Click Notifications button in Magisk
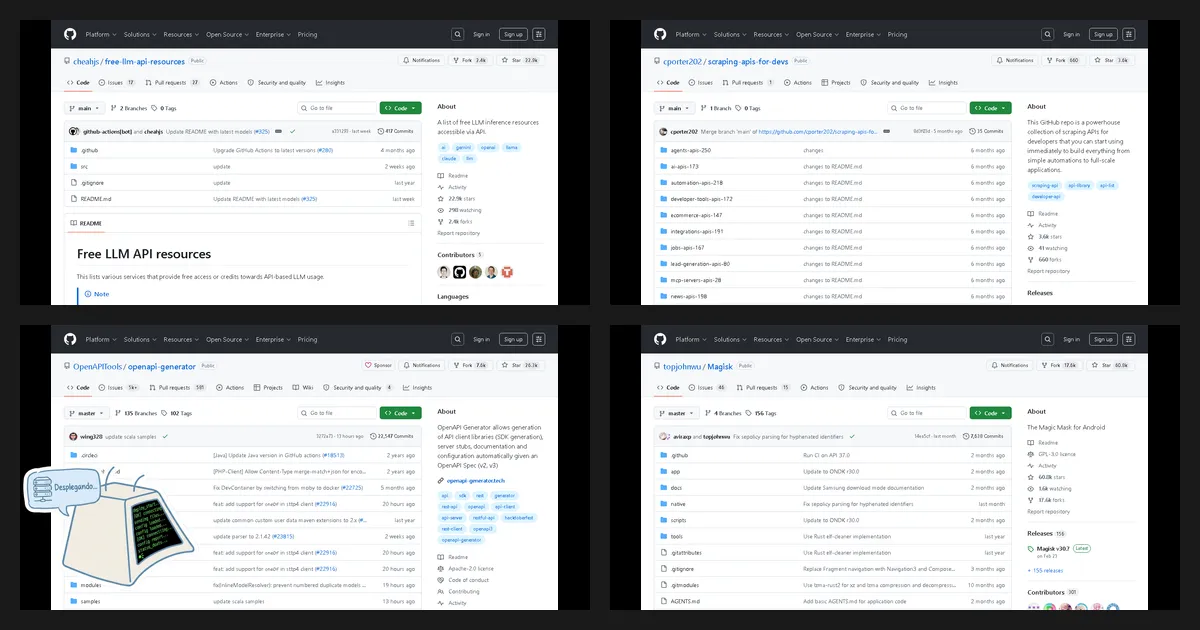Image resolution: width=1200 pixels, height=630 pixels. pos(1012,365)
